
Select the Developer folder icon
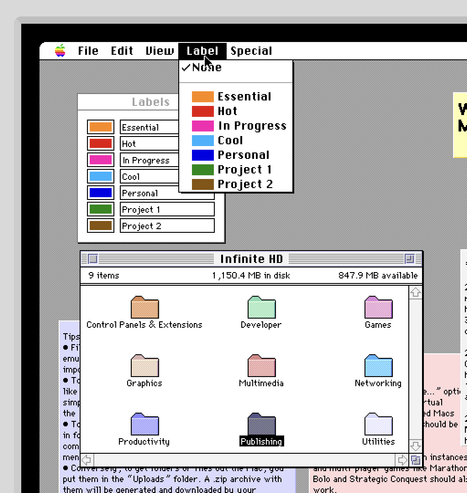coord(262,307)
